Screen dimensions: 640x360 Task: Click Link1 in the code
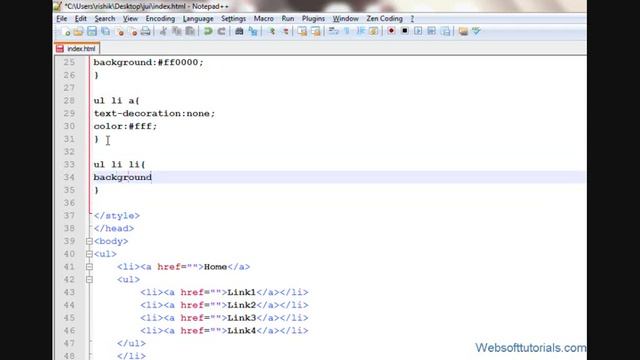(x=242, y=292)
